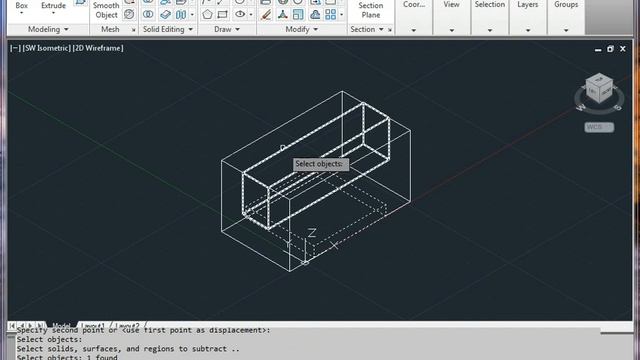Select the double-bar solid editing icon
This screenshot has height=360, width=640.
pos(181,15)
